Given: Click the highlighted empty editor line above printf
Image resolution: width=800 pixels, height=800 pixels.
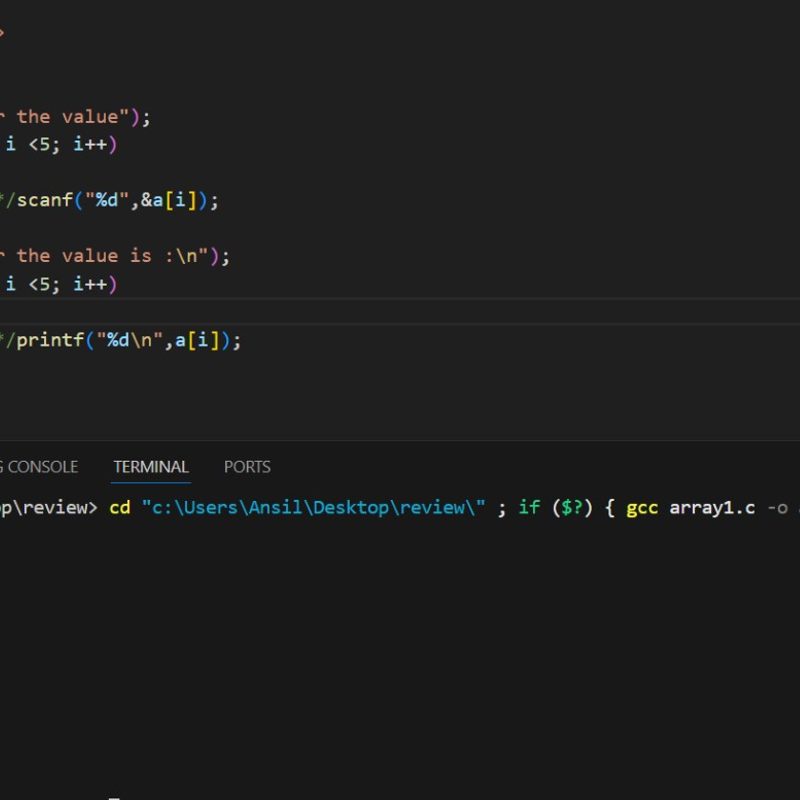Looking at the screenshot, I should tap(400, 311).
